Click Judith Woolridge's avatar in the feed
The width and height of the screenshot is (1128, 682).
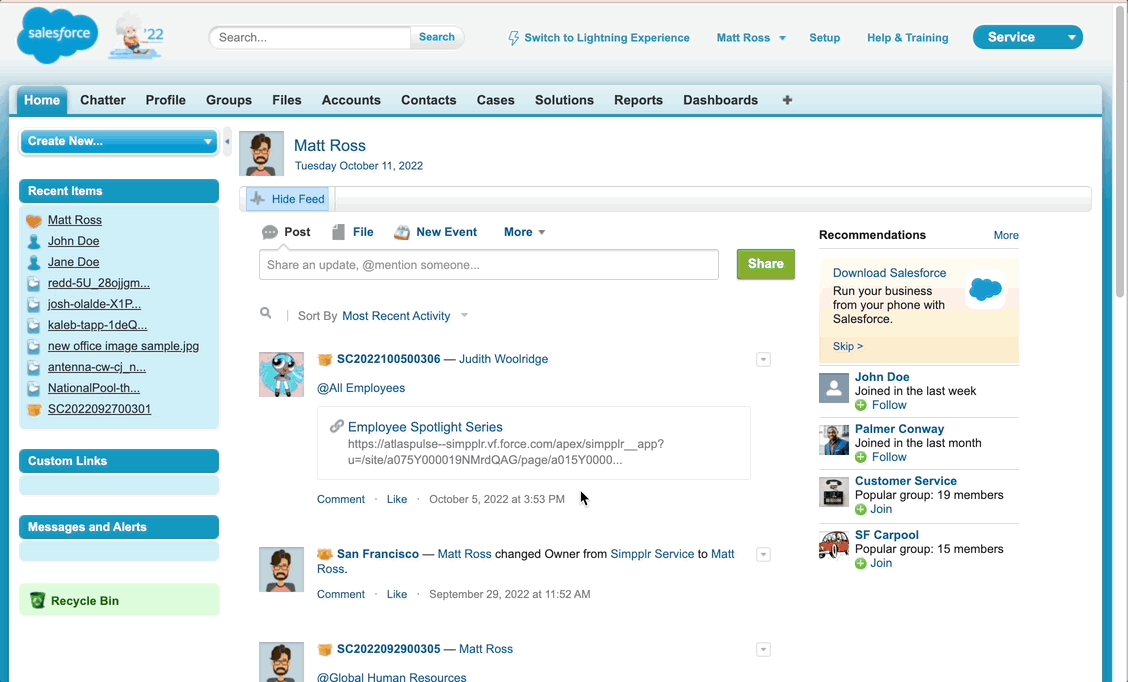[281, 374]
